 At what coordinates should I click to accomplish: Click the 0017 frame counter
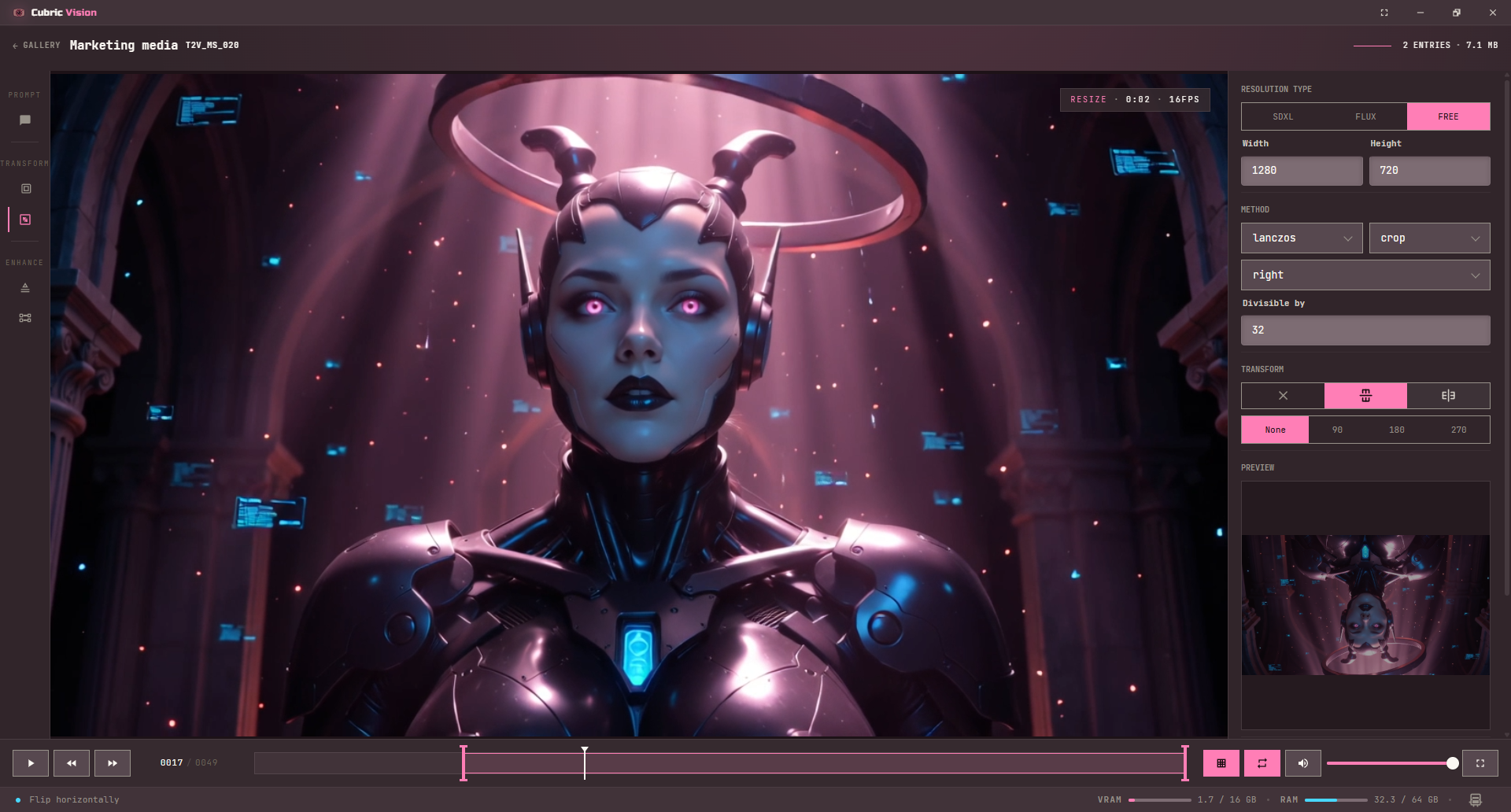click(x=172, y=763)
